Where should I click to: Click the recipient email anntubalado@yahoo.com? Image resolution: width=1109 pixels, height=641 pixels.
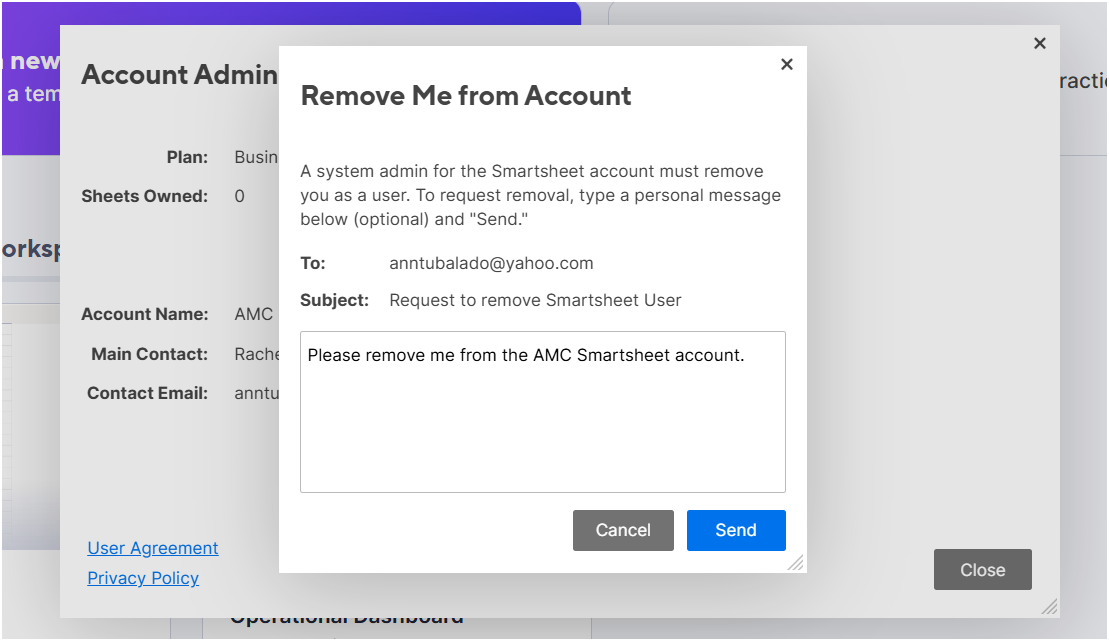[x=491, y=263]
